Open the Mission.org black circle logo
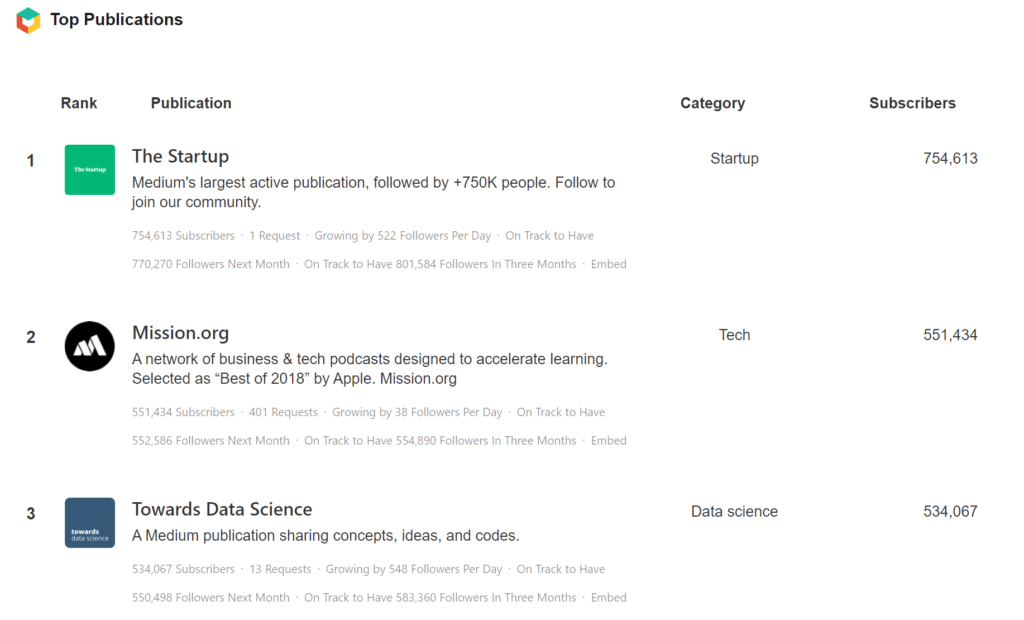1024x620 pixels. click(x=89, y=346)
